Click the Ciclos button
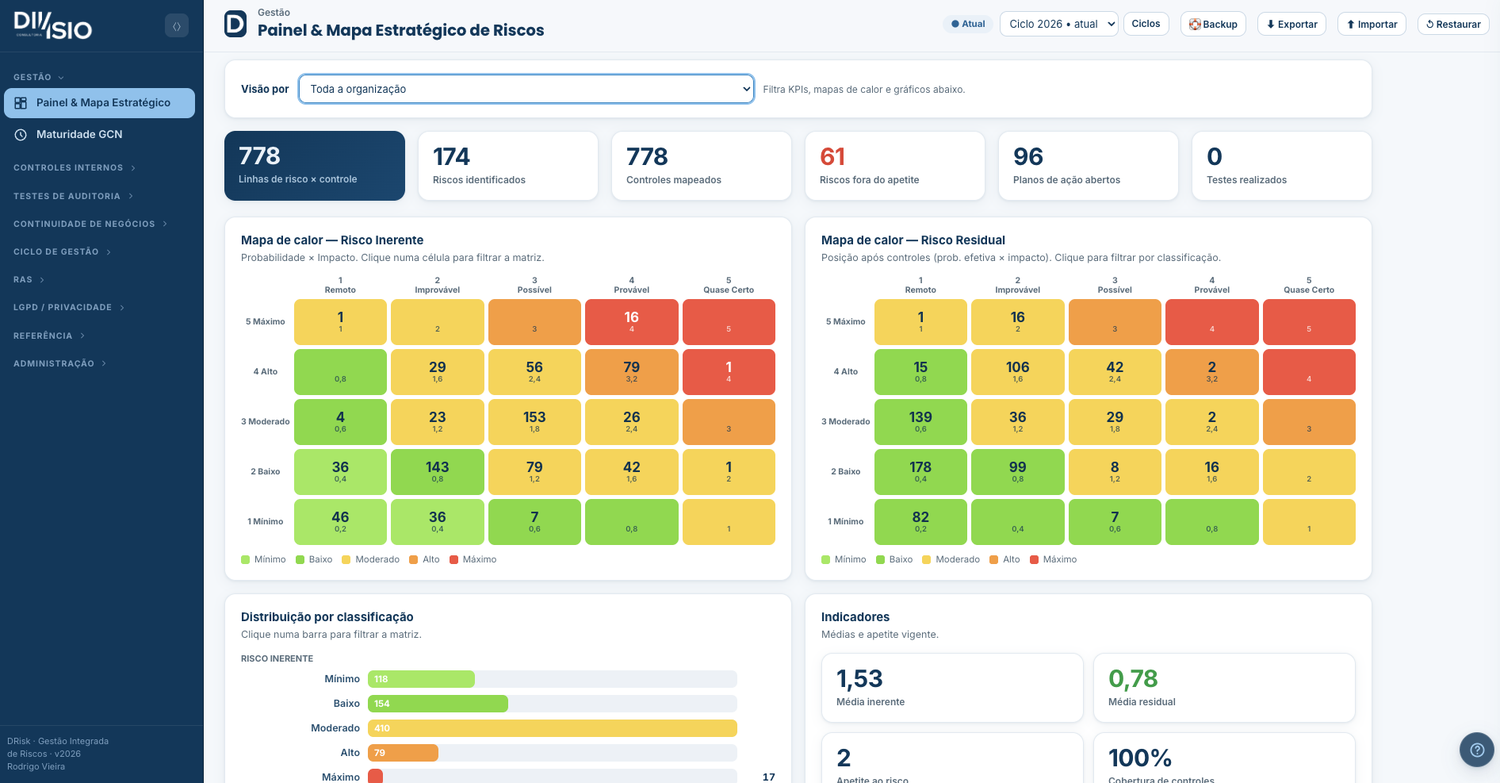Image resolution: width=1500 pixels, height=783 pixels. click(x=1146, y=24)
